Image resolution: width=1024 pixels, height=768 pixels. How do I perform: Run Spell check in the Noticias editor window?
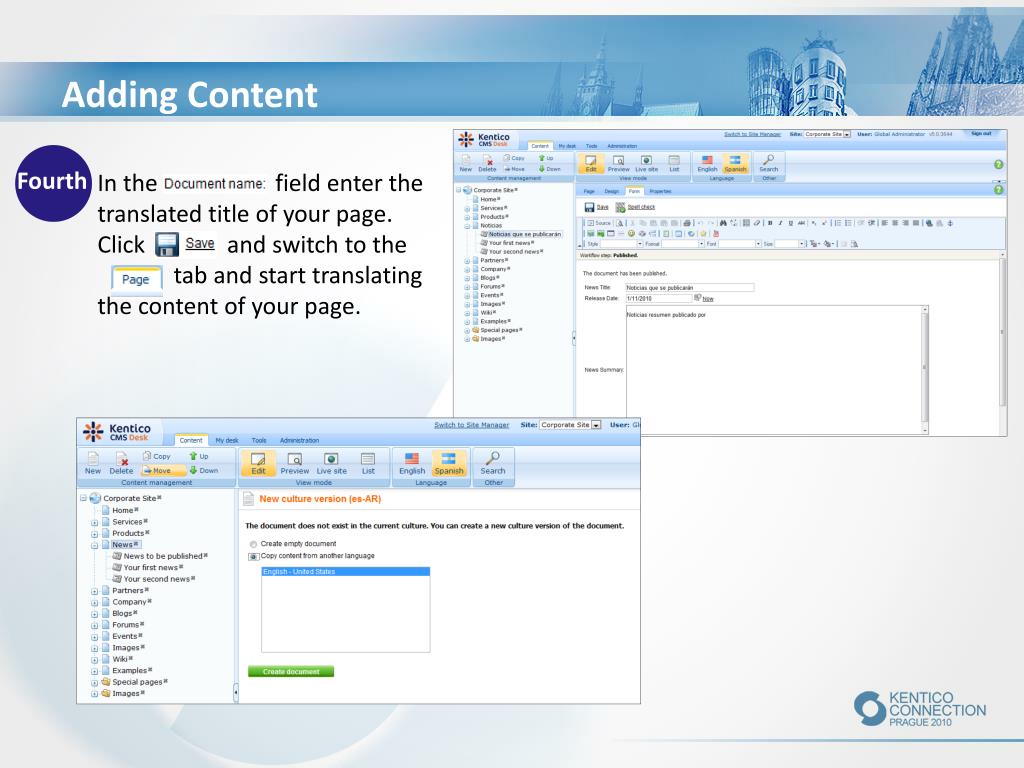point(635,207)
